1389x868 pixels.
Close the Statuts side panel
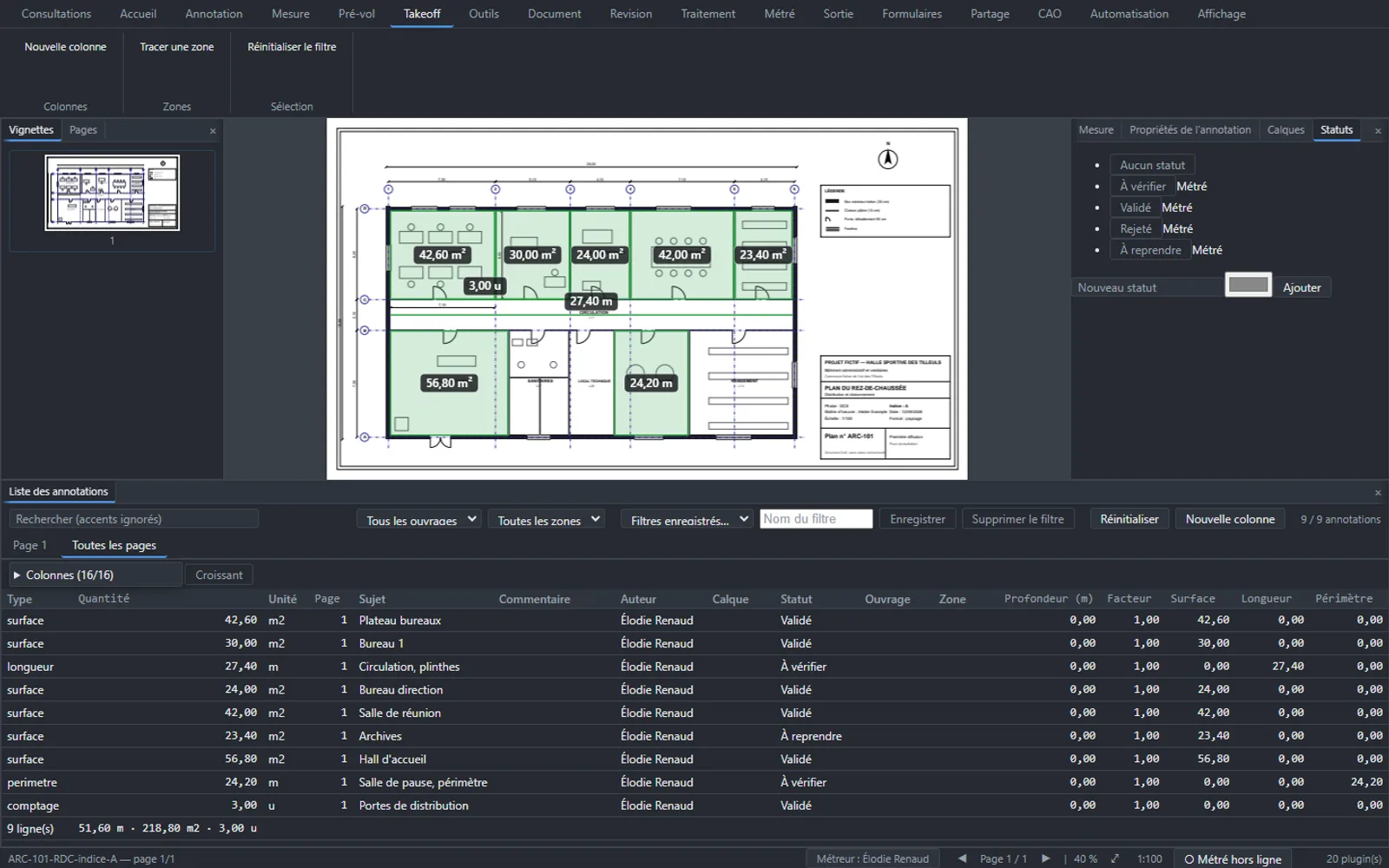[x=1378, y=131]
